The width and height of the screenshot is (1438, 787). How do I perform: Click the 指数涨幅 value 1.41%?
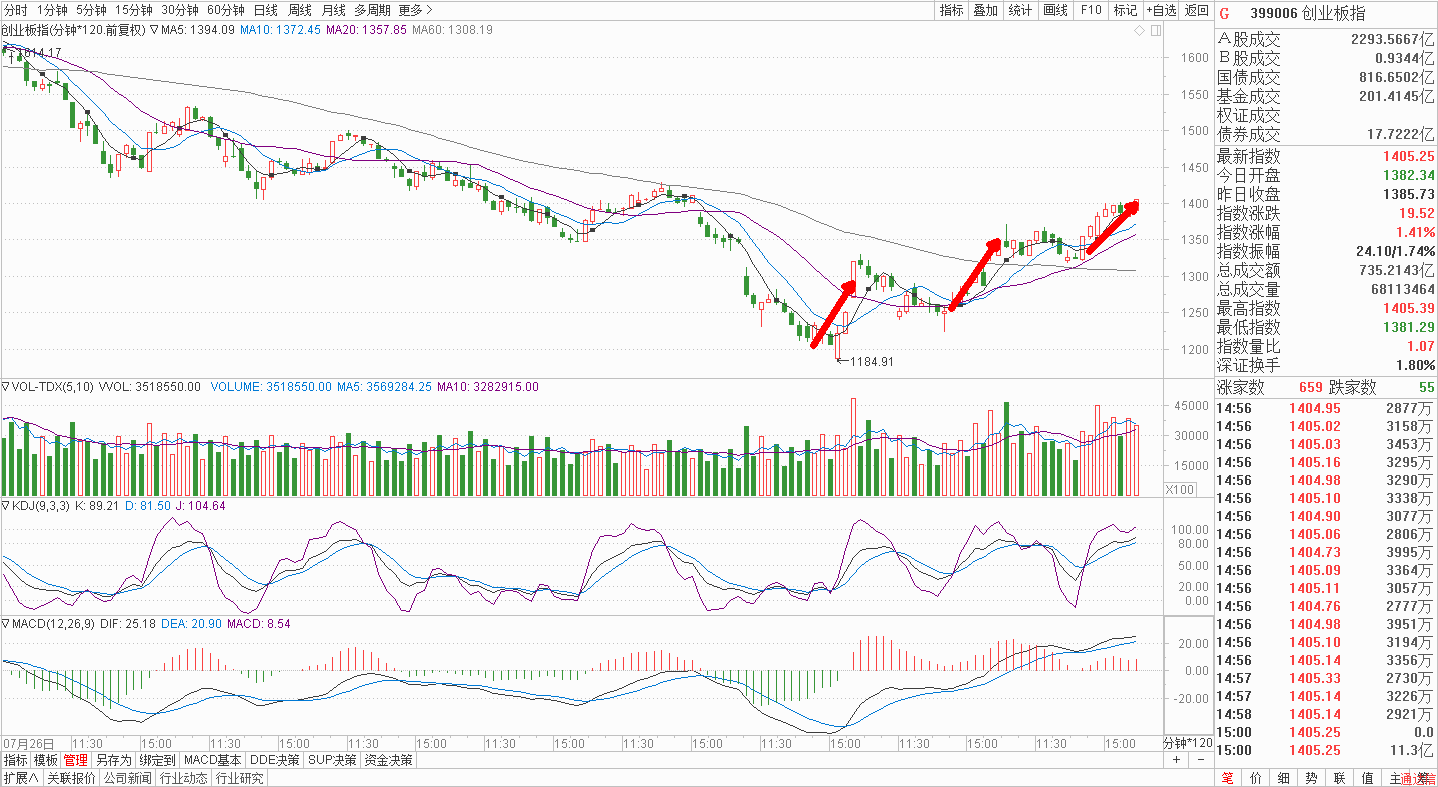click(1416, 233)
